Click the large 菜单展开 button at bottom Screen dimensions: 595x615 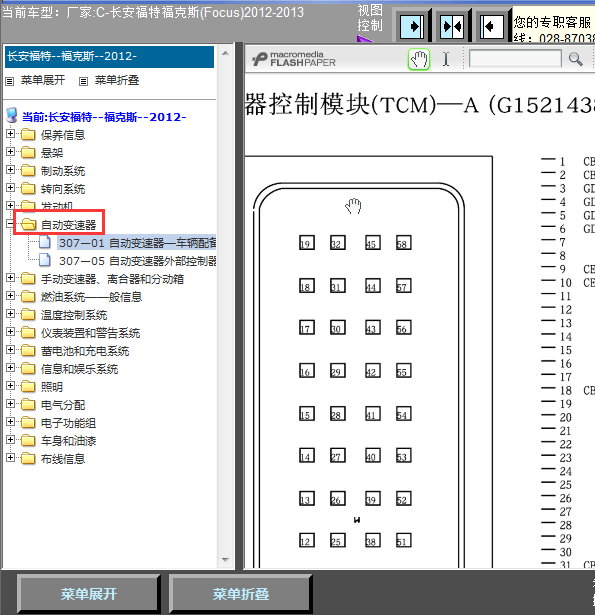click(x=89, y=594)
